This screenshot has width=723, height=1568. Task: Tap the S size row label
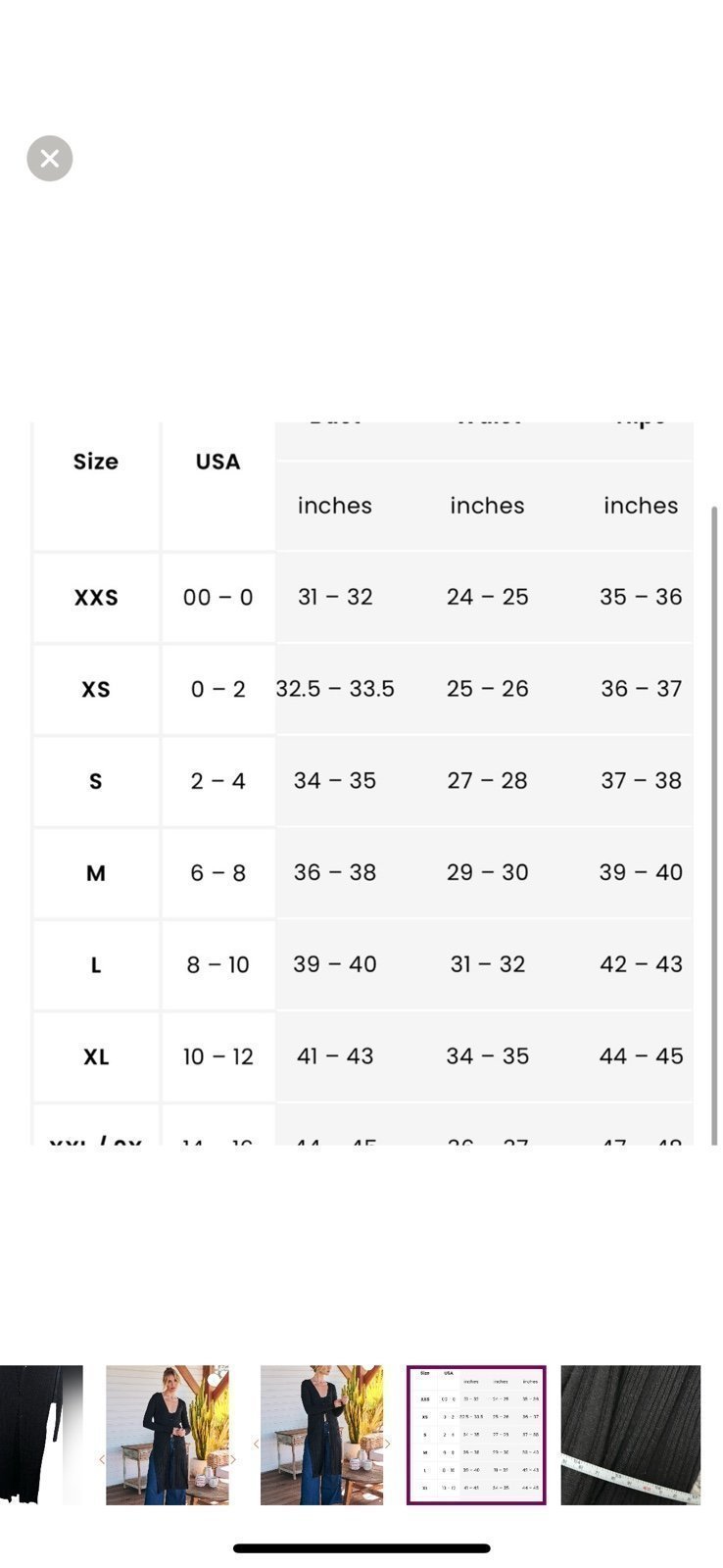pyautogui.click(x=96, y=781)
